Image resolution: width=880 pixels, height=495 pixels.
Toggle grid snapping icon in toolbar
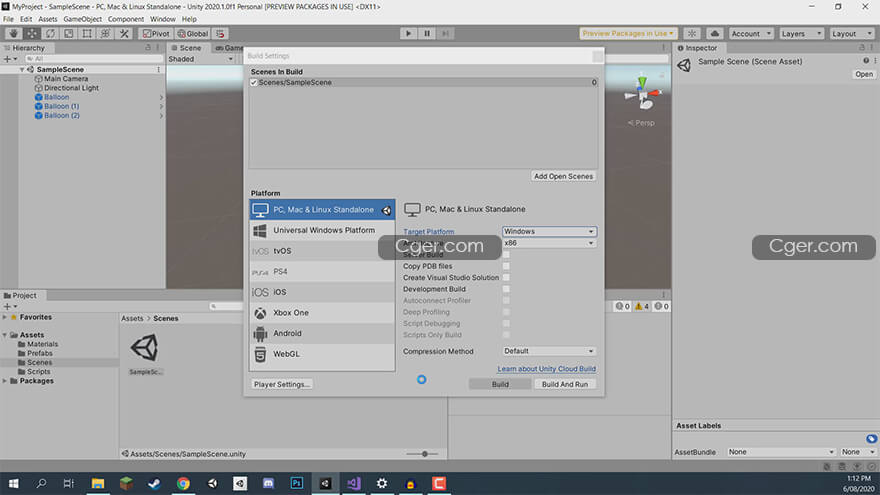tap(221, 34)
